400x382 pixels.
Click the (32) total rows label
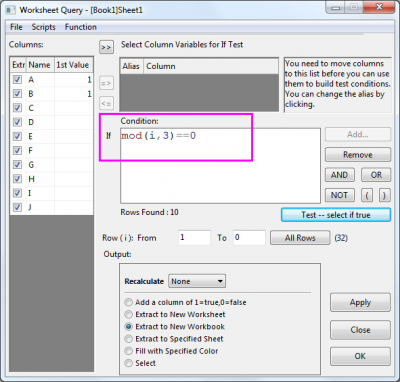coord(341,238)
